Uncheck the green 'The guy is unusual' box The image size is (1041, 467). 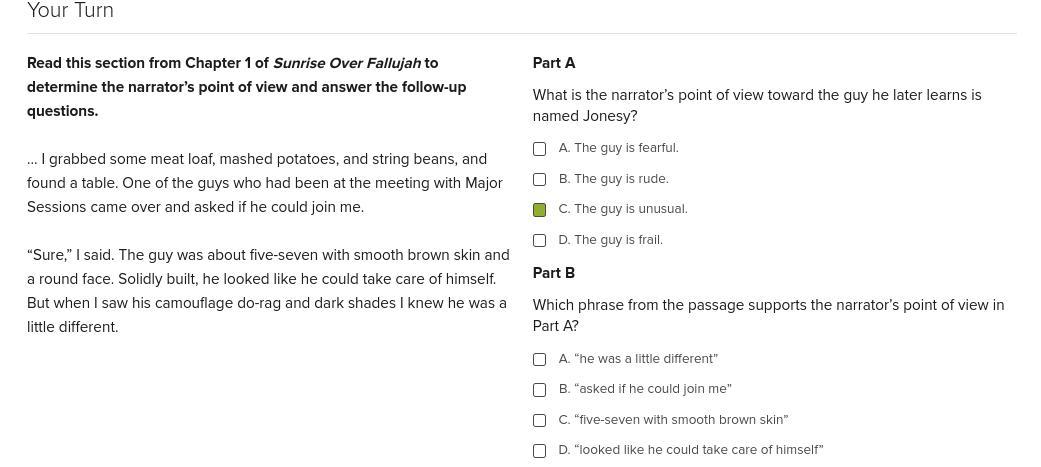pyautogui.click(x=539, y=210)
